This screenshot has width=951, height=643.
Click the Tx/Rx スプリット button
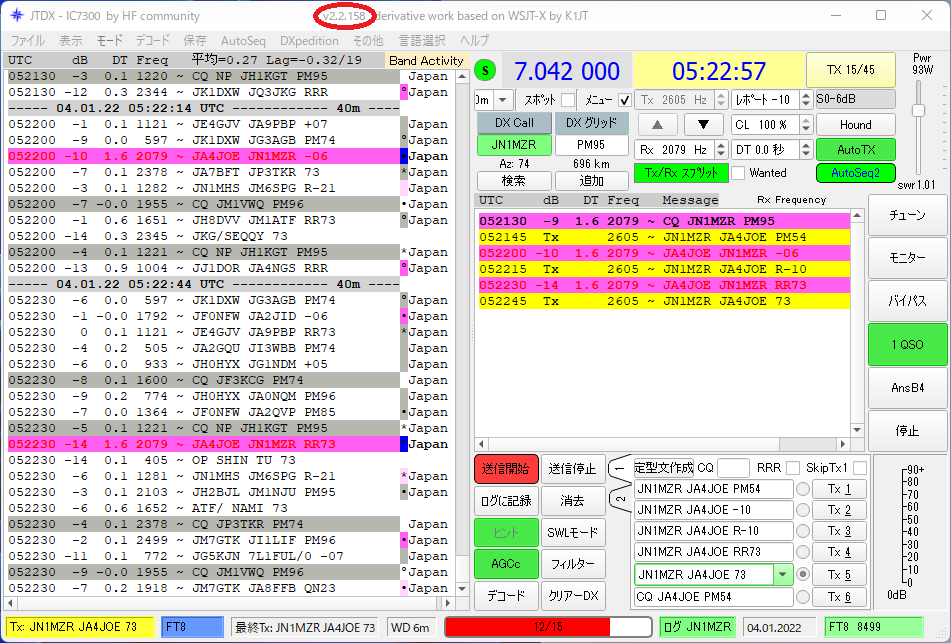(x=681, y=173)
